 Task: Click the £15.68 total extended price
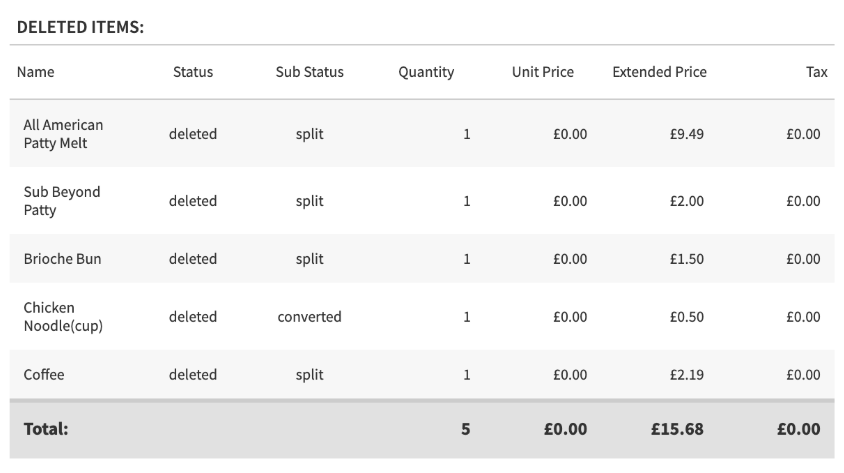677,429
